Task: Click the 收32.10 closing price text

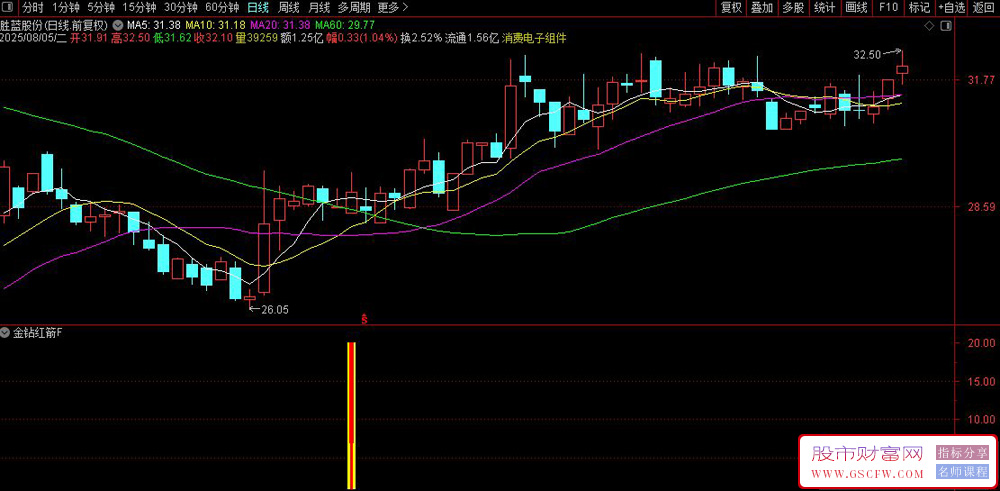Action: tap(215, 38)
